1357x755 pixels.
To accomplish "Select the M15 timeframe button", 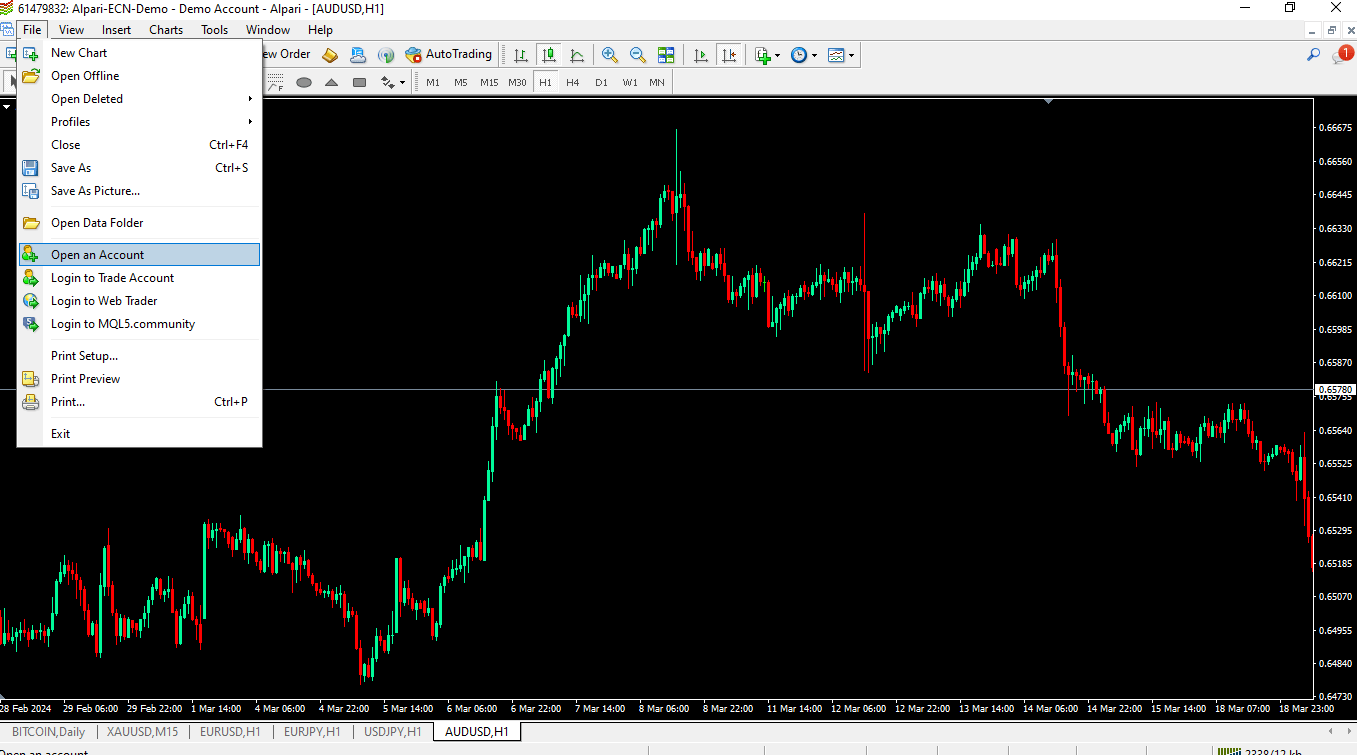I will tap(489, 82).
